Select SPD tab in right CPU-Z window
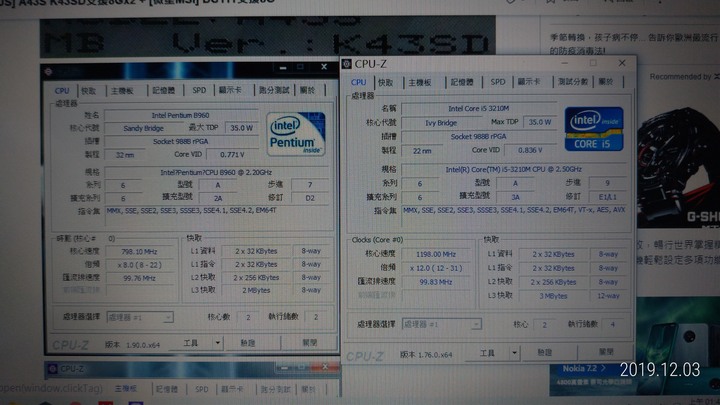This screenshot has width=720, height=405. (498, 82)
